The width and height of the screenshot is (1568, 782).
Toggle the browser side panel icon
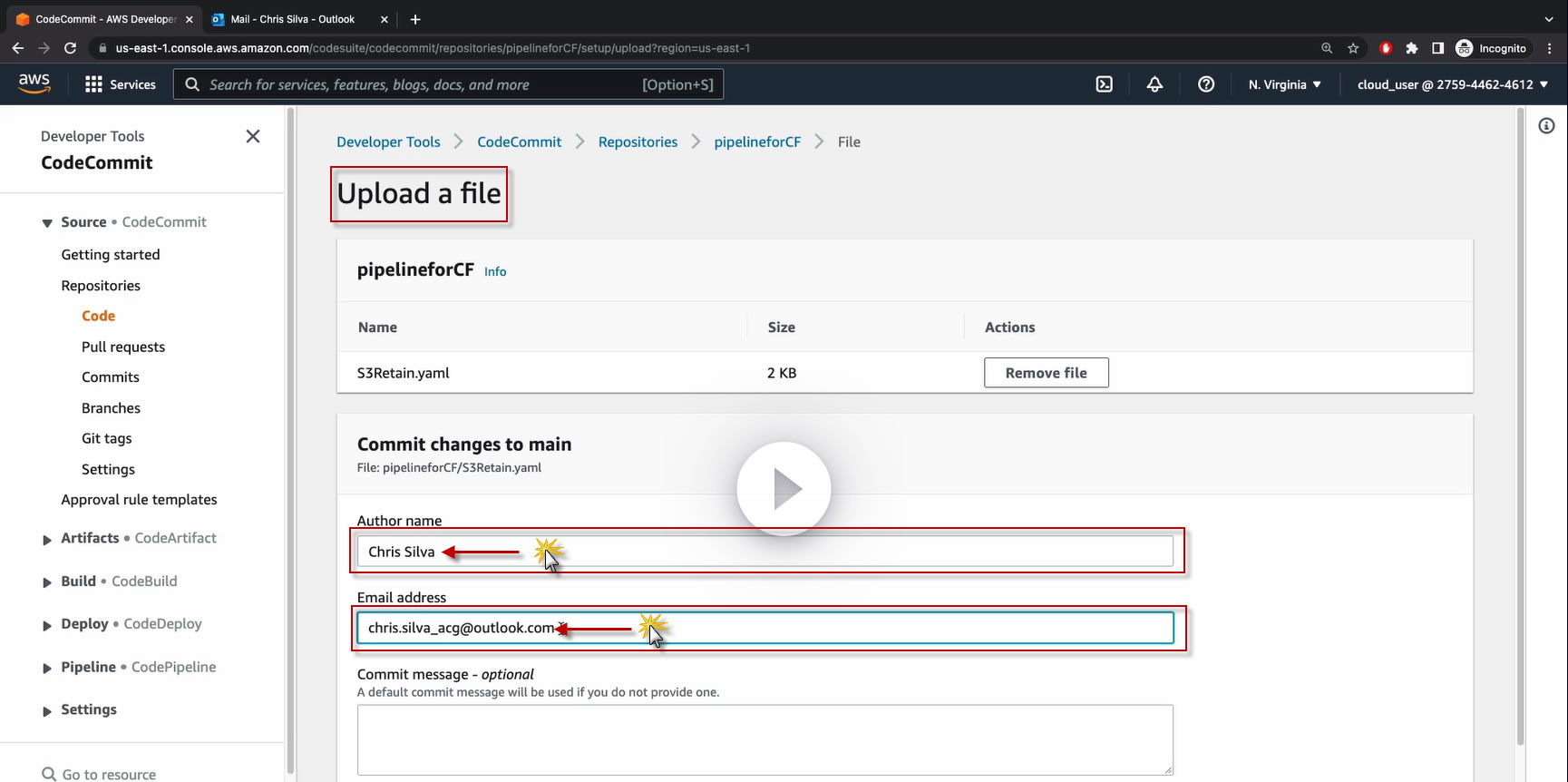[x=1437, y=48]
